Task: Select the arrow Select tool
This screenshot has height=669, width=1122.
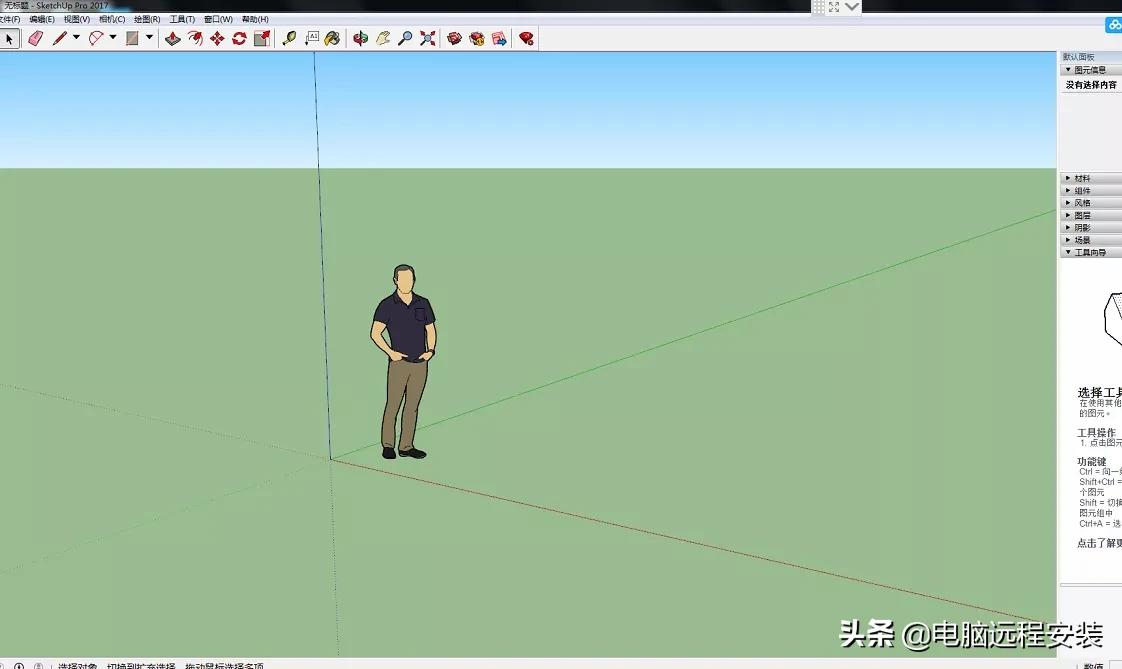Action: [10, 38]
